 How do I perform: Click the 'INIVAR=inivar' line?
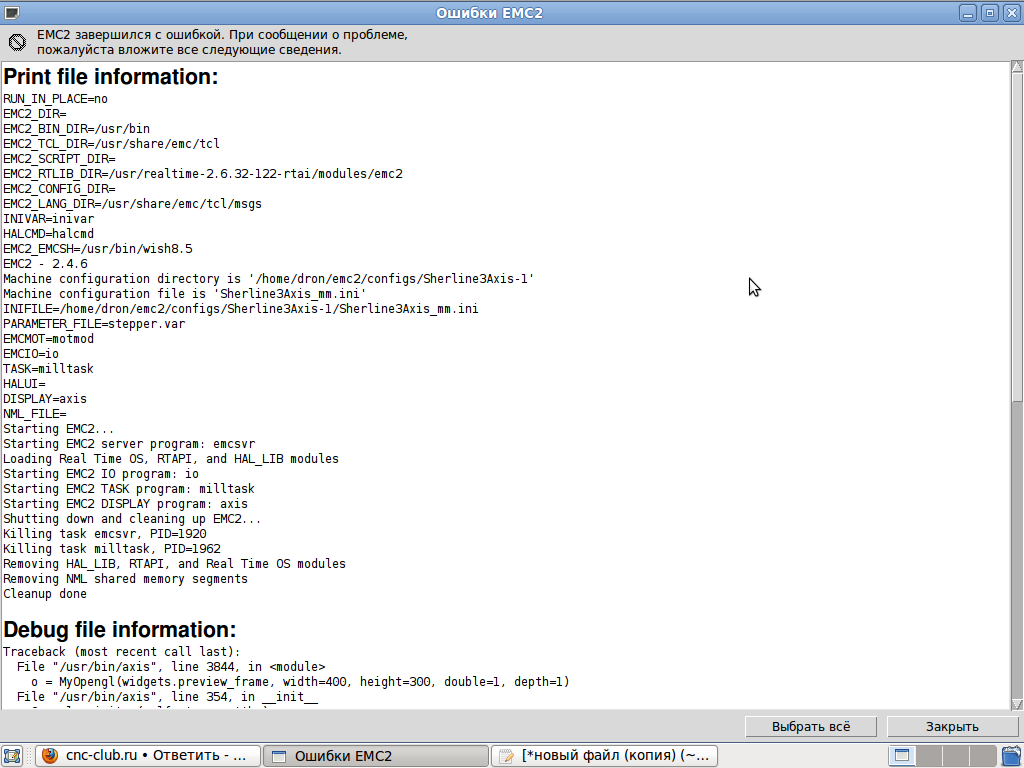point(48,219)
